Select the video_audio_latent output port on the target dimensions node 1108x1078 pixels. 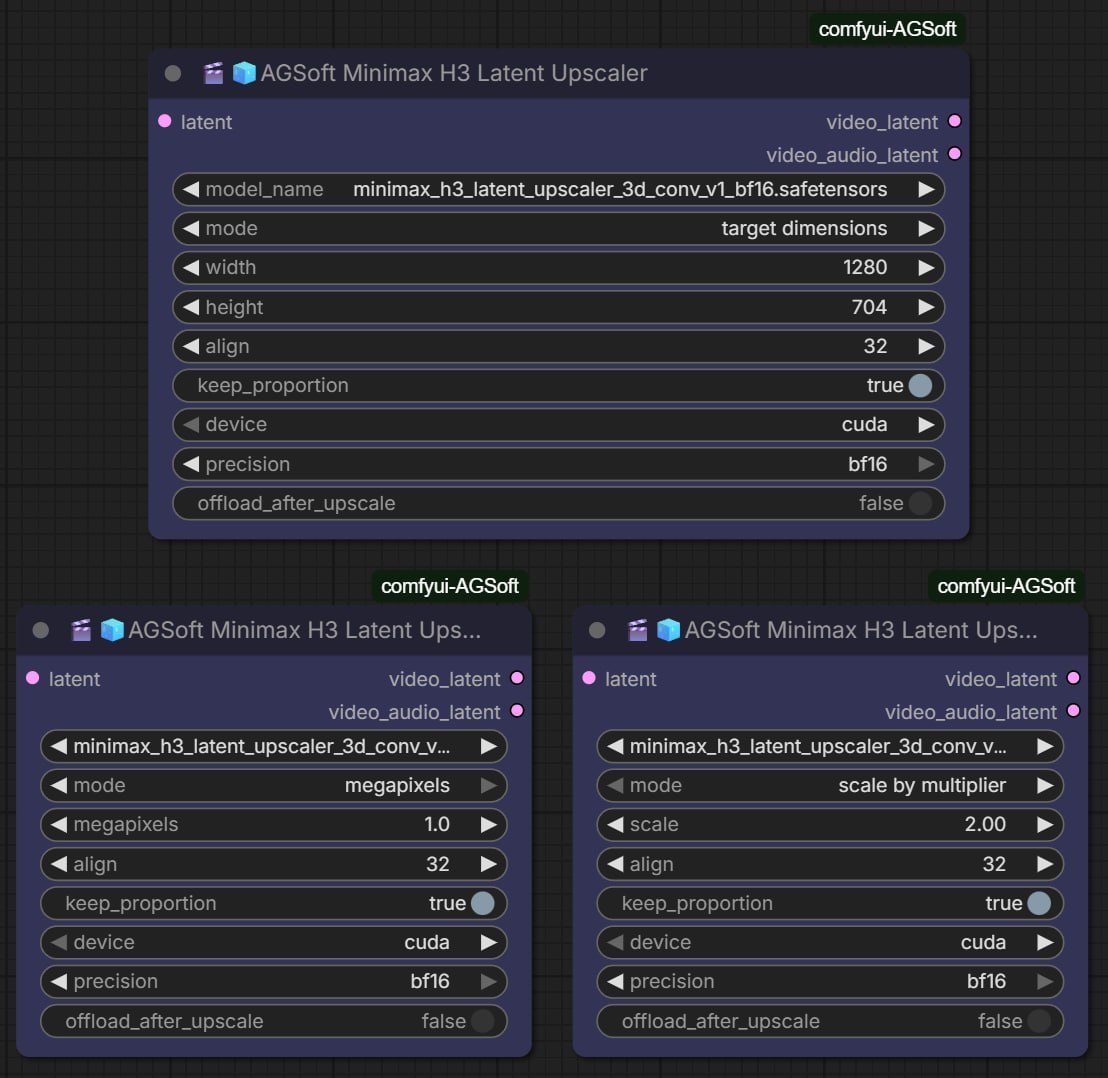955,154
